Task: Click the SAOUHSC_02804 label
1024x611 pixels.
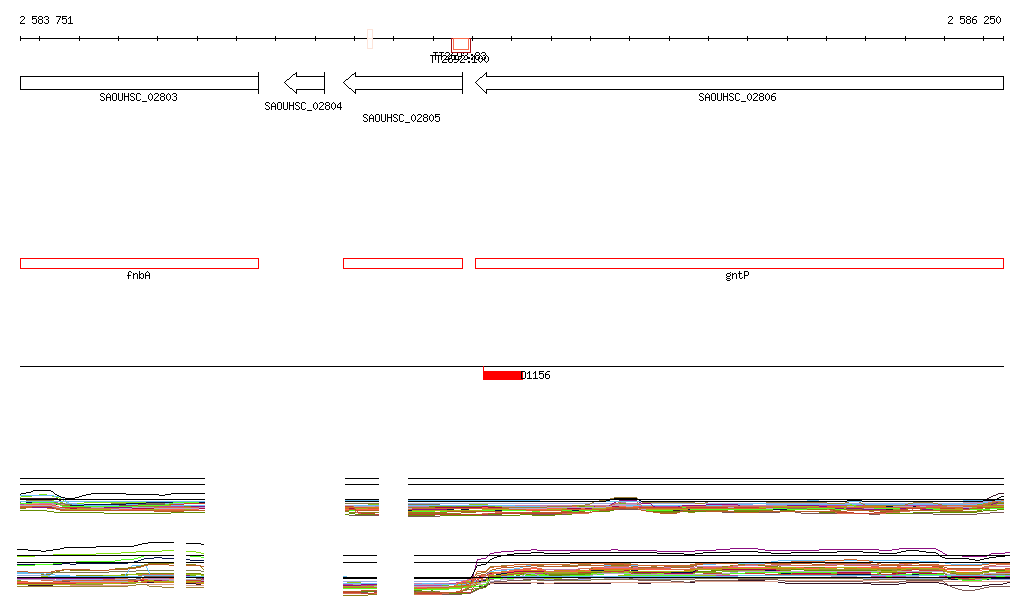Action: click(x=303, y=106)
